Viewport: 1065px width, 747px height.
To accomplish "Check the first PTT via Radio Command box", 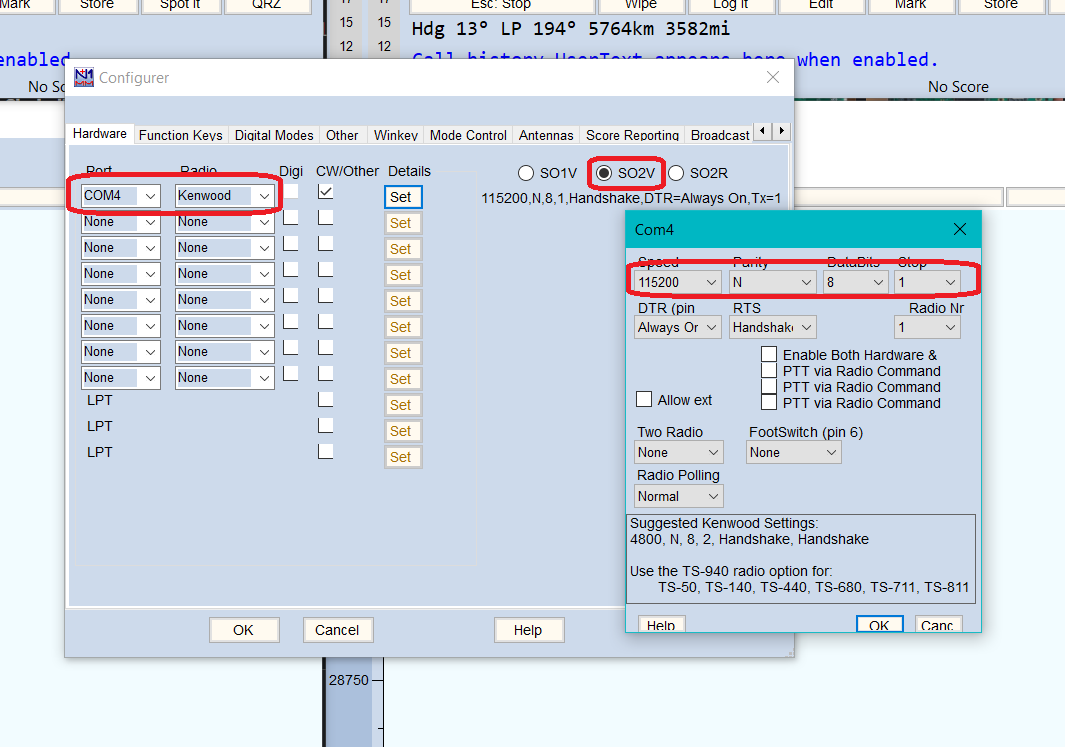I will click(769, 371).
